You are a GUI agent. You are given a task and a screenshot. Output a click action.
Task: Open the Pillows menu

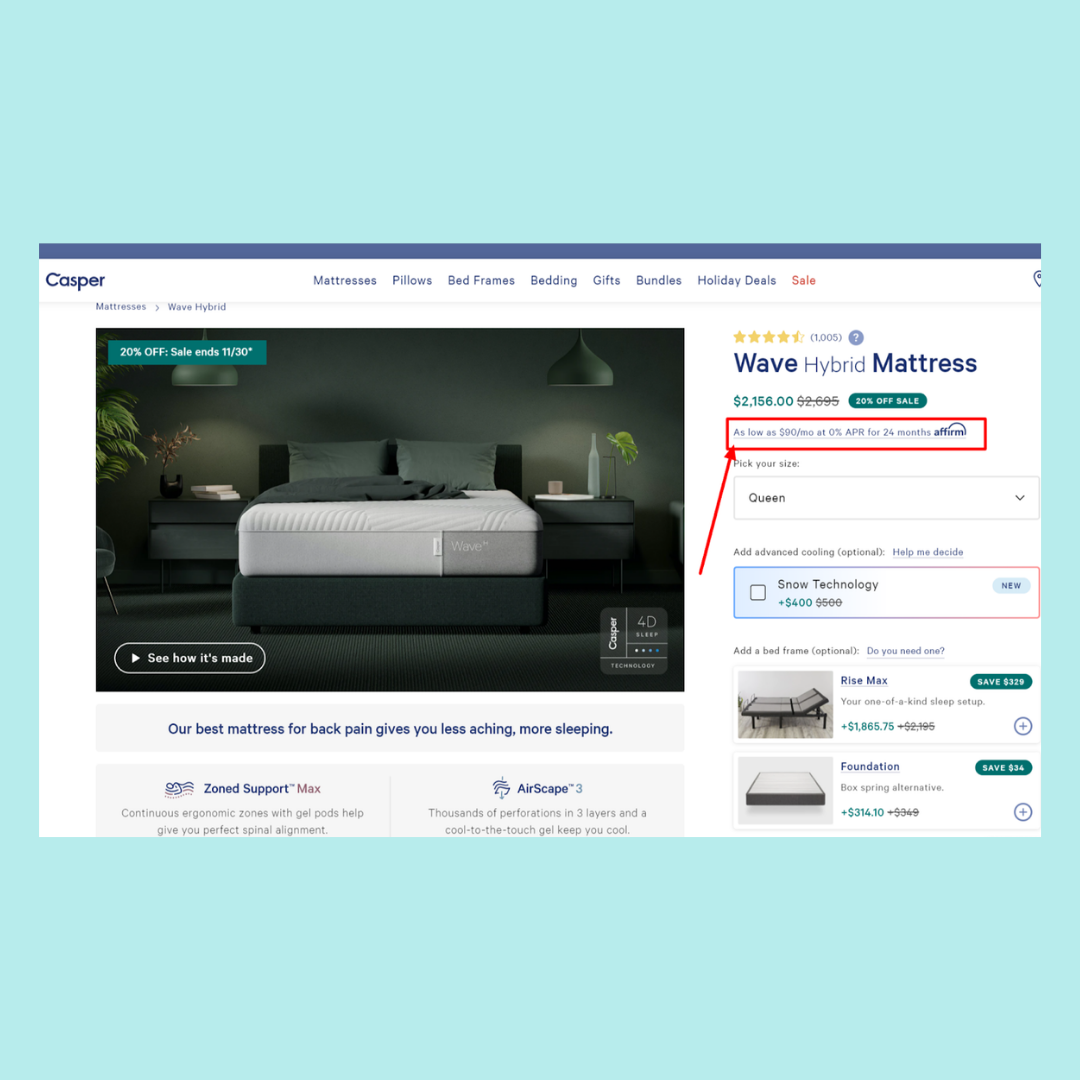[x=412, y=280]
